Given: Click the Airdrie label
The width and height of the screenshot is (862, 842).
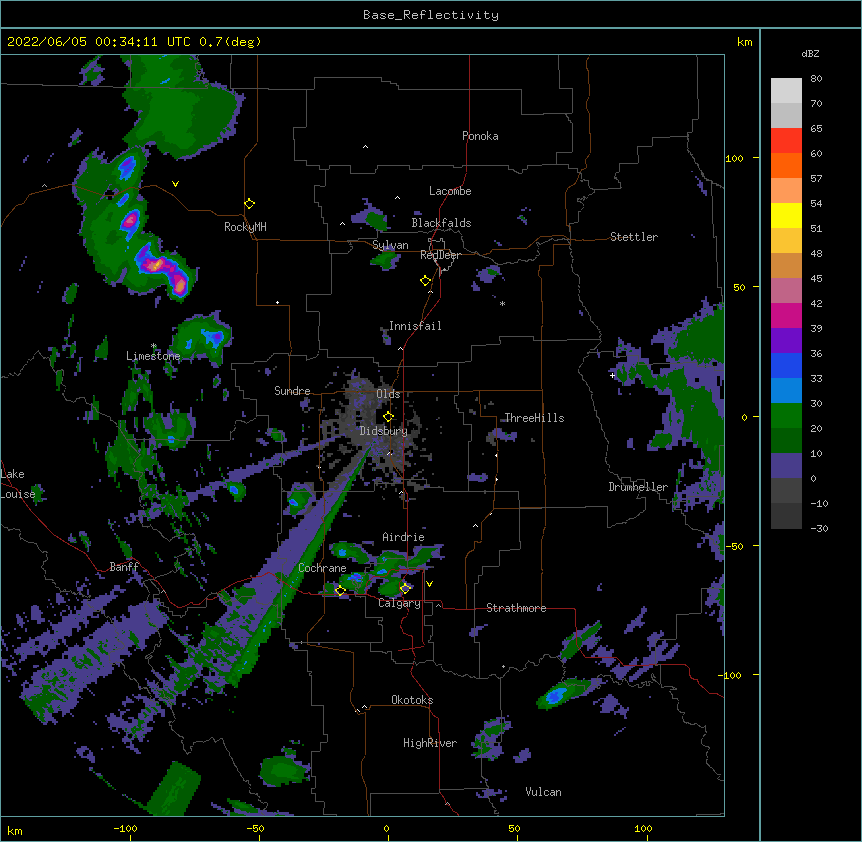Looking at the screenshot, I should pyautogui.click(x=404, y=537).
